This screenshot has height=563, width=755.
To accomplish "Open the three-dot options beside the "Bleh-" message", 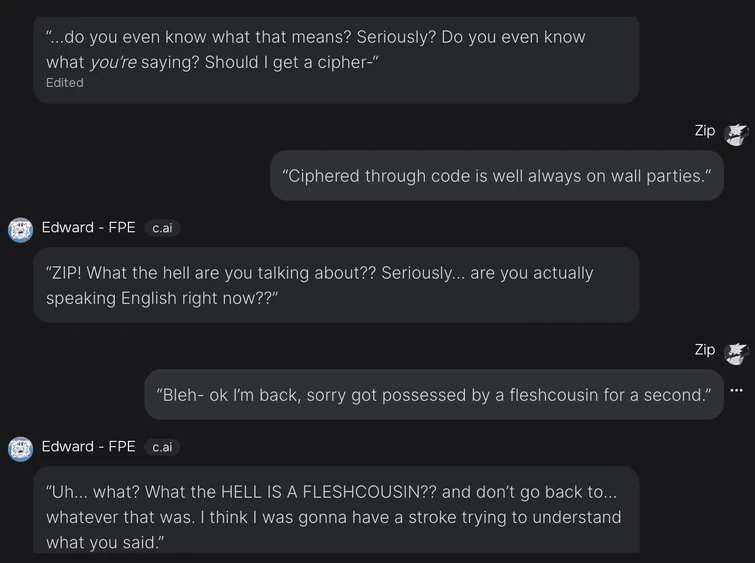I will (x=737, y=391).
